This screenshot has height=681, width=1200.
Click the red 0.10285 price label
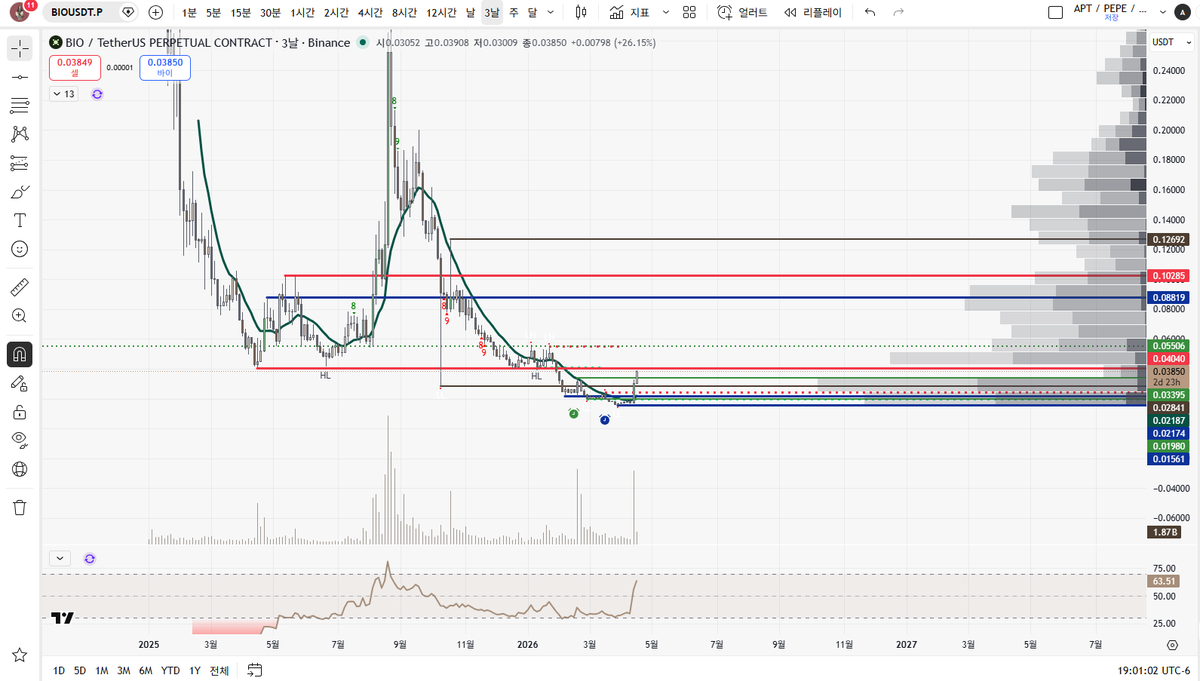[x=1167, y=275]
